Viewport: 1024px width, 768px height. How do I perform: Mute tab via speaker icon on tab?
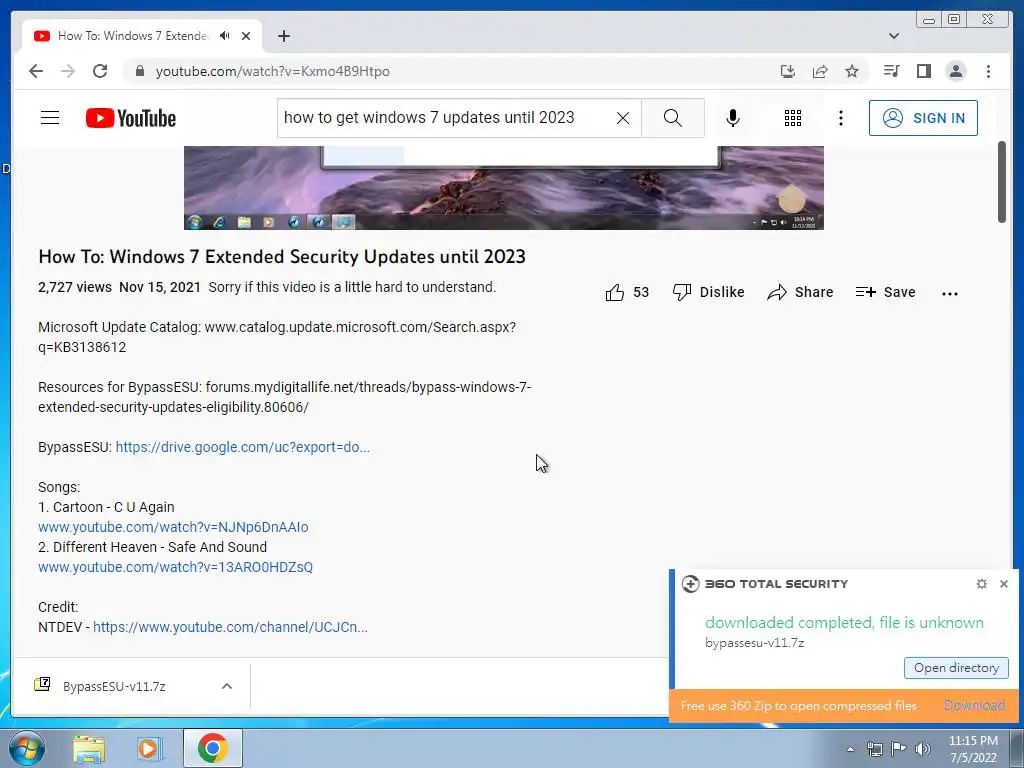tap(225, 36)
